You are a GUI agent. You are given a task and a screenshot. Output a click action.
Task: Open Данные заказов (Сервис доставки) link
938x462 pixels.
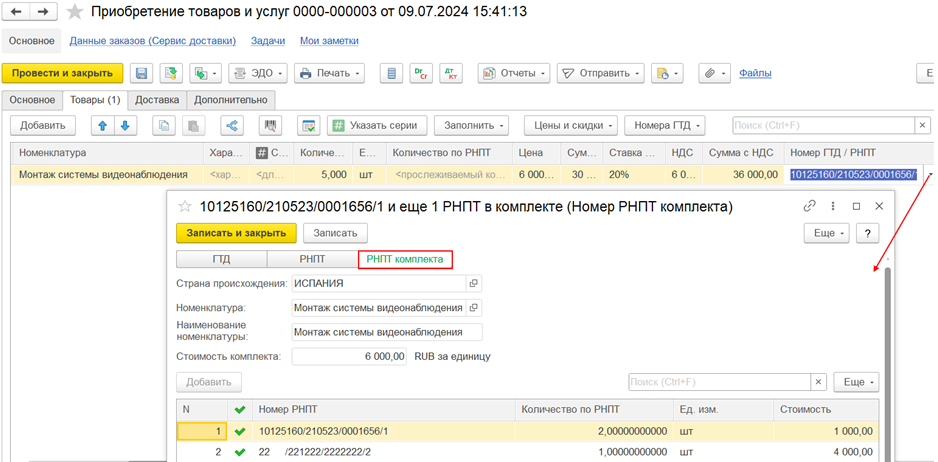(x=153, y=41)
